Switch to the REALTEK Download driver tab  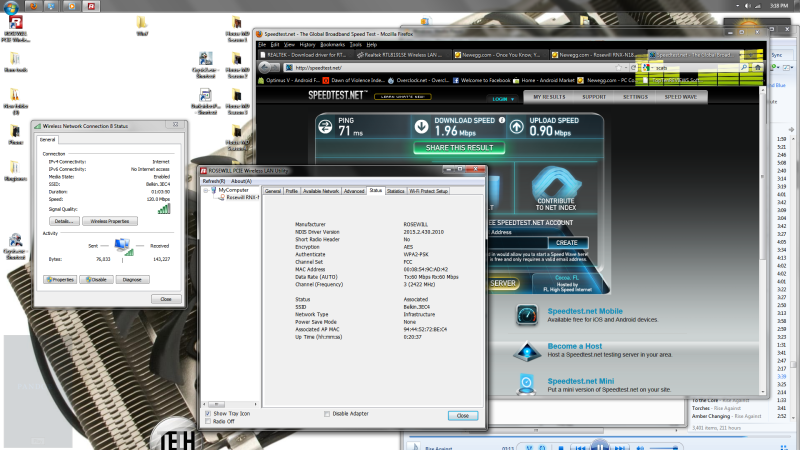[x=304, y=55]
